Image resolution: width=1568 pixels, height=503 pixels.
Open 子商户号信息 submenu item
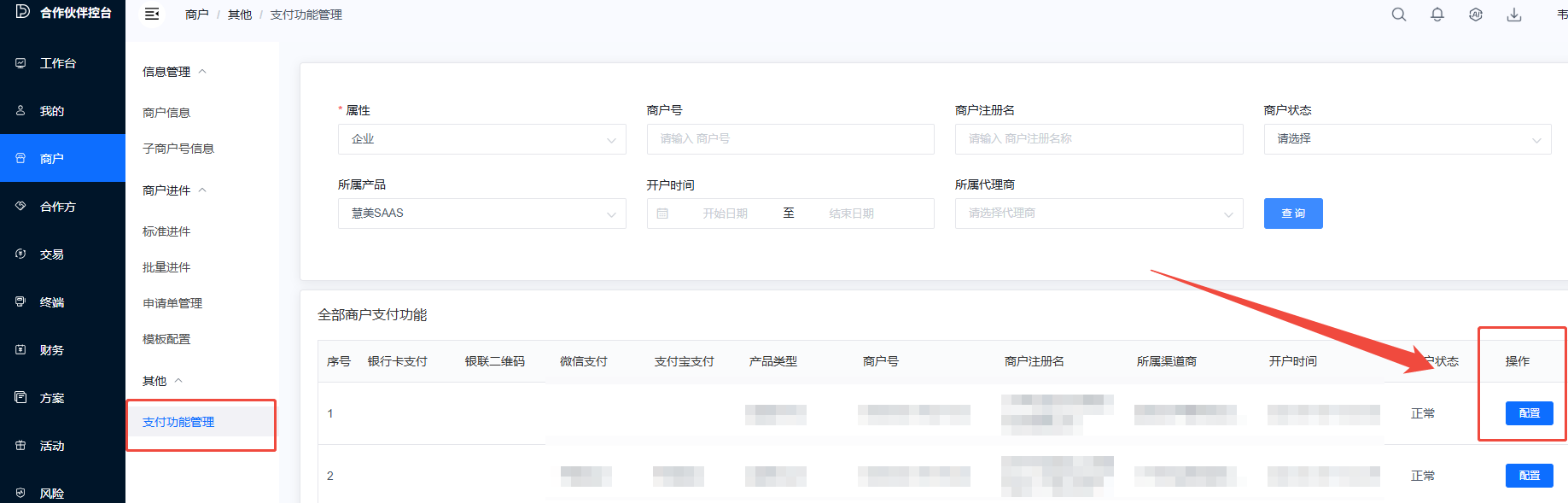pos(178,149)
